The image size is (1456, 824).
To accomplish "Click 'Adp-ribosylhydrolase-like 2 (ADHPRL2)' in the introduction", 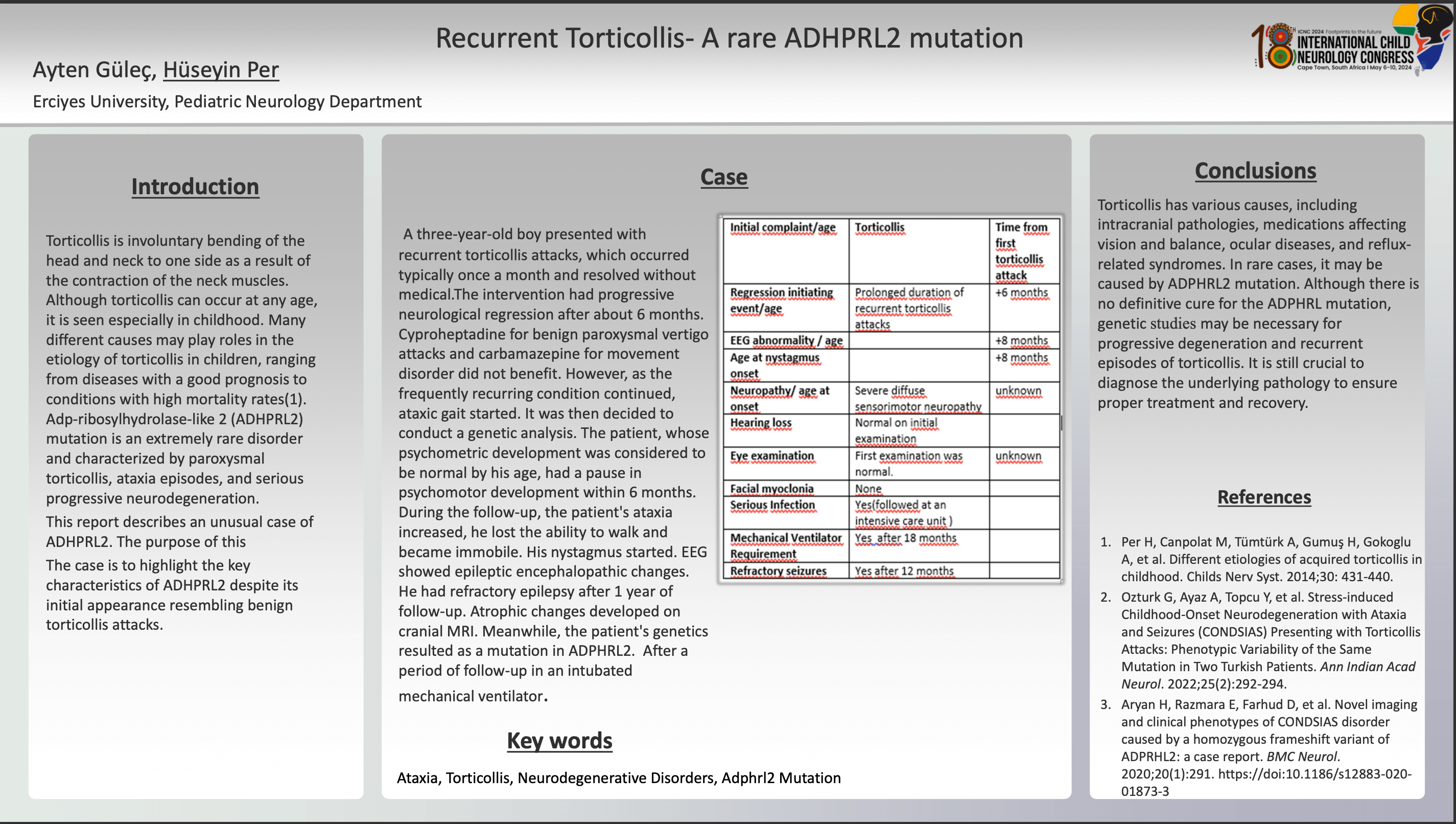I will (x=174, y=419).
